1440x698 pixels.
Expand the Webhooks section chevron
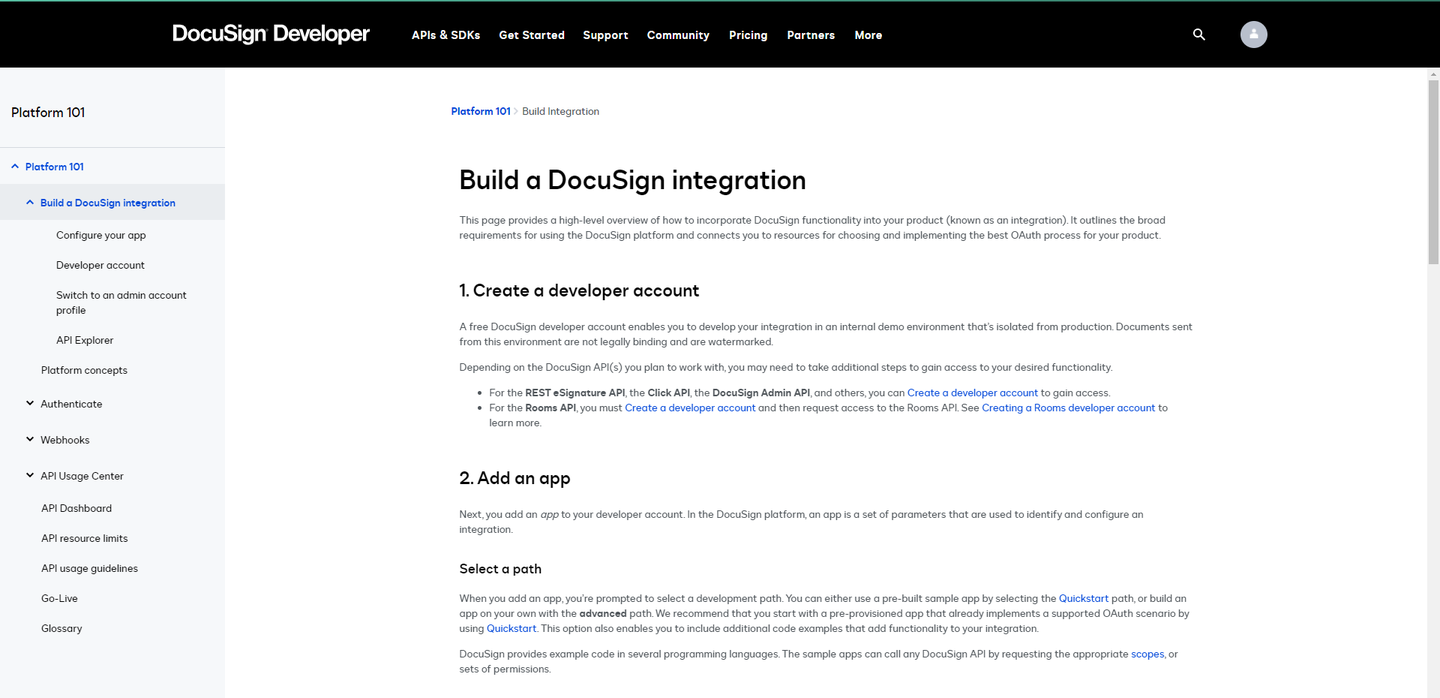tap(30, 440)
